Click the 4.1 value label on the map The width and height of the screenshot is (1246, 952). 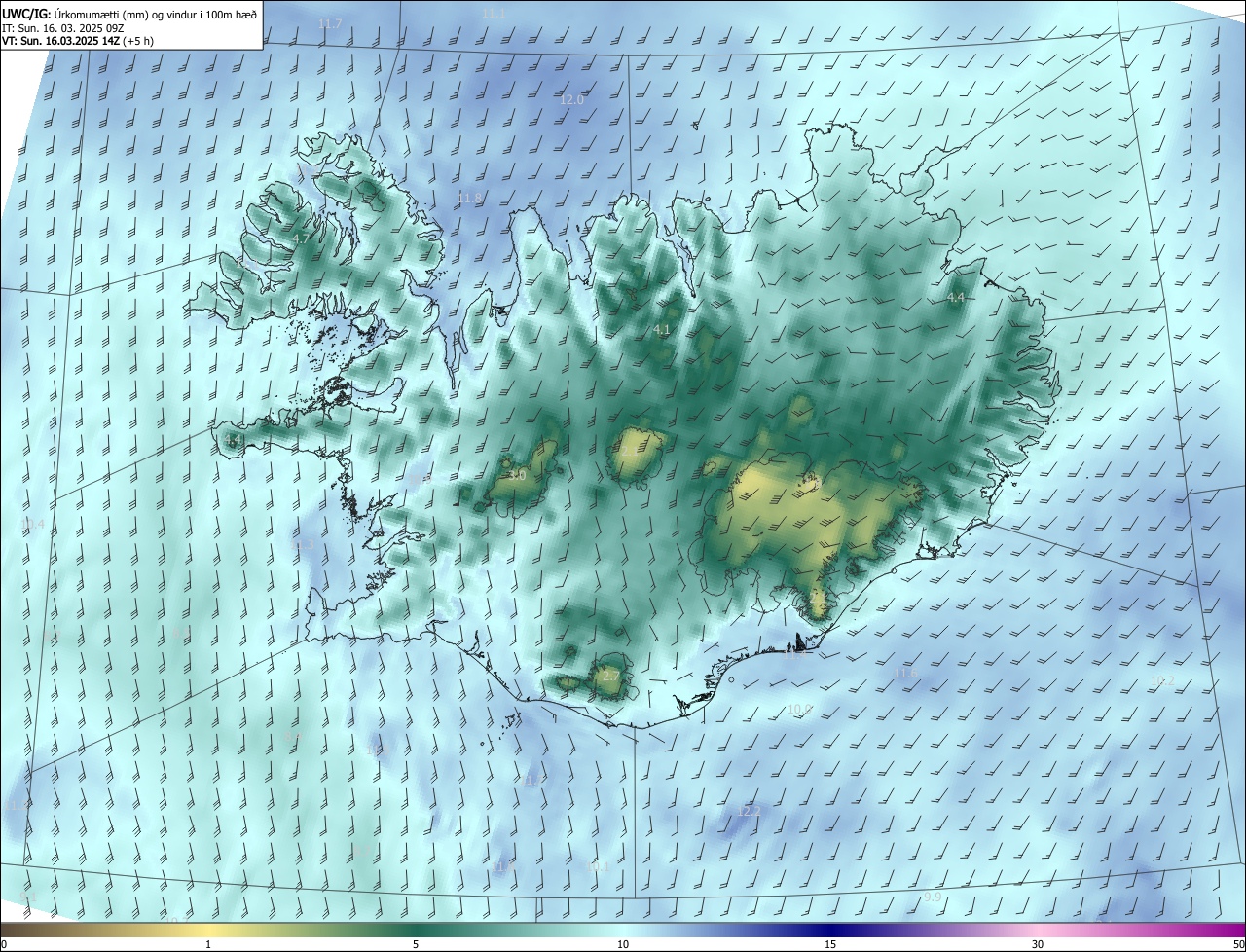pos(662,330)
